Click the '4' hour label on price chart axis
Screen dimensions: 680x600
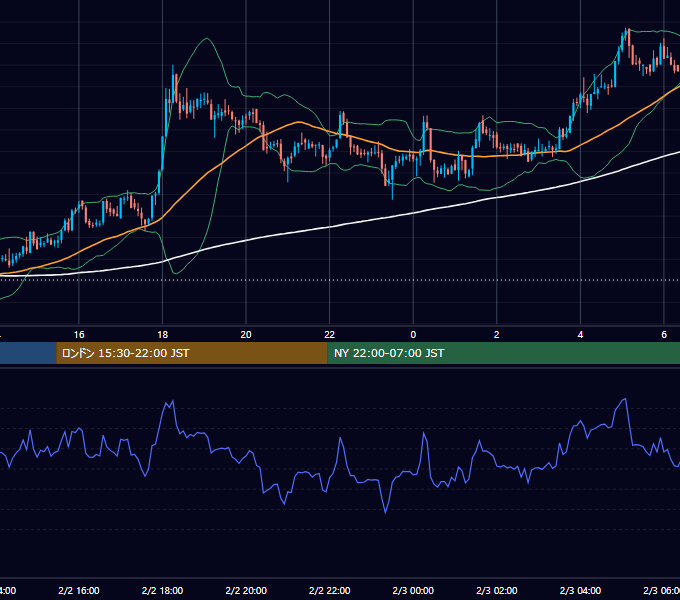580,335
